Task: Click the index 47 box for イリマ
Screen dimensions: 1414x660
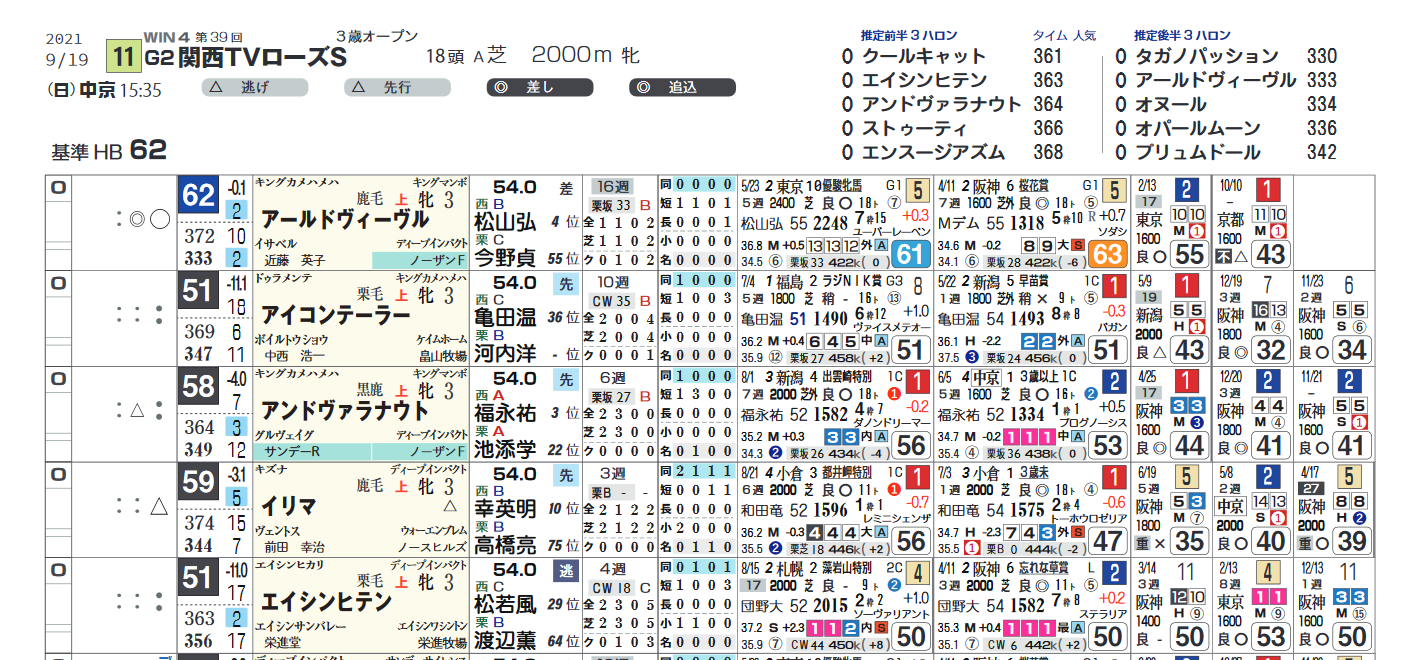Action: [x=1108, y=542]
